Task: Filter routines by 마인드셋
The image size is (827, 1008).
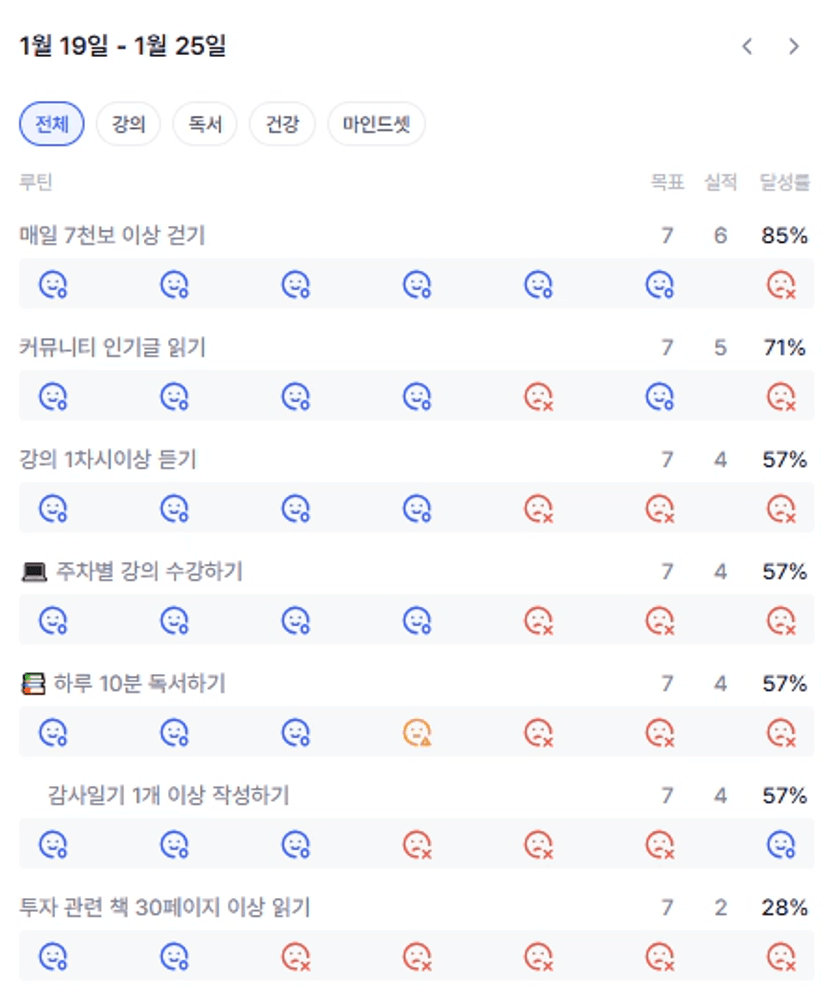Action: coord(376,125)
